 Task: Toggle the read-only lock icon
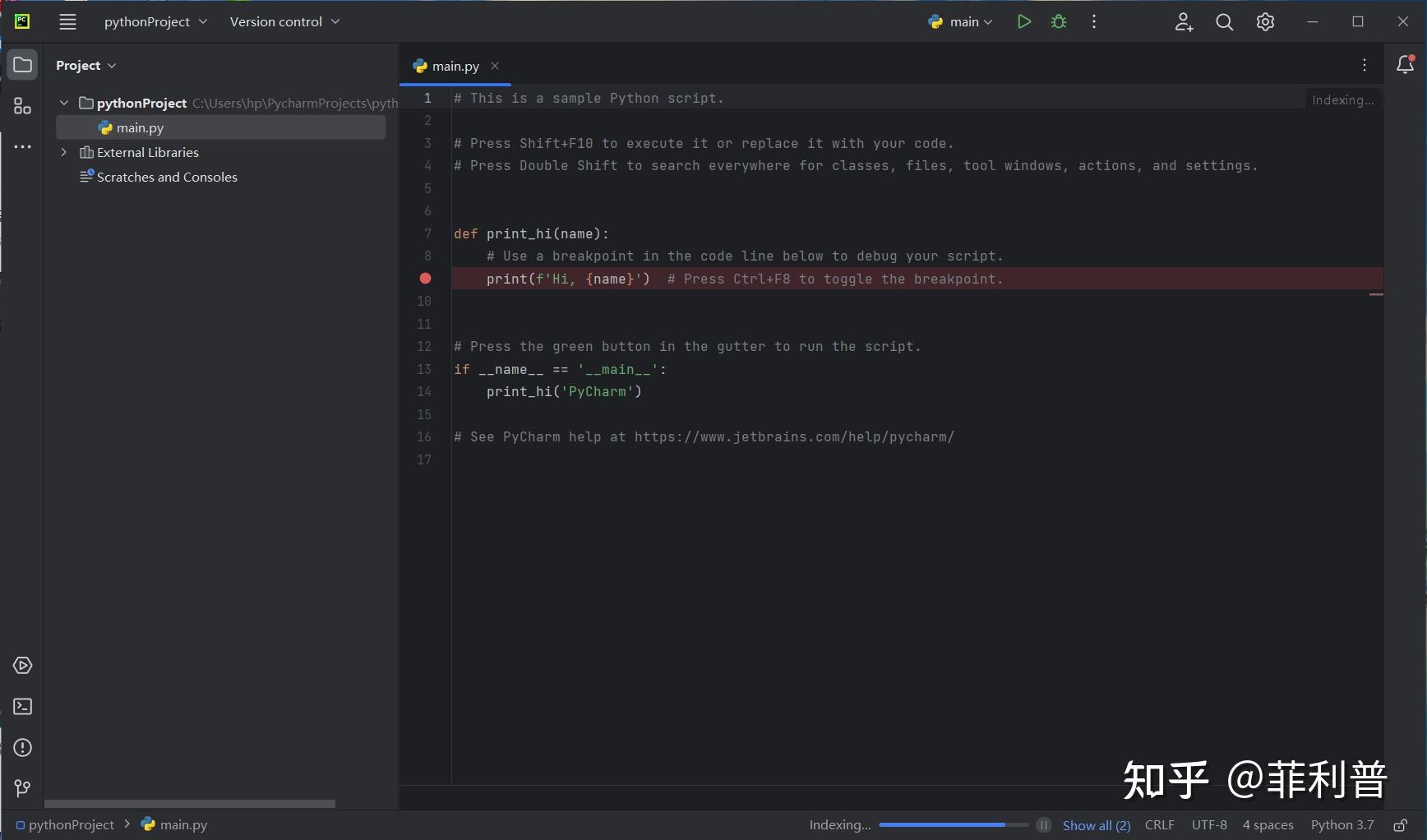(1400, 825)
